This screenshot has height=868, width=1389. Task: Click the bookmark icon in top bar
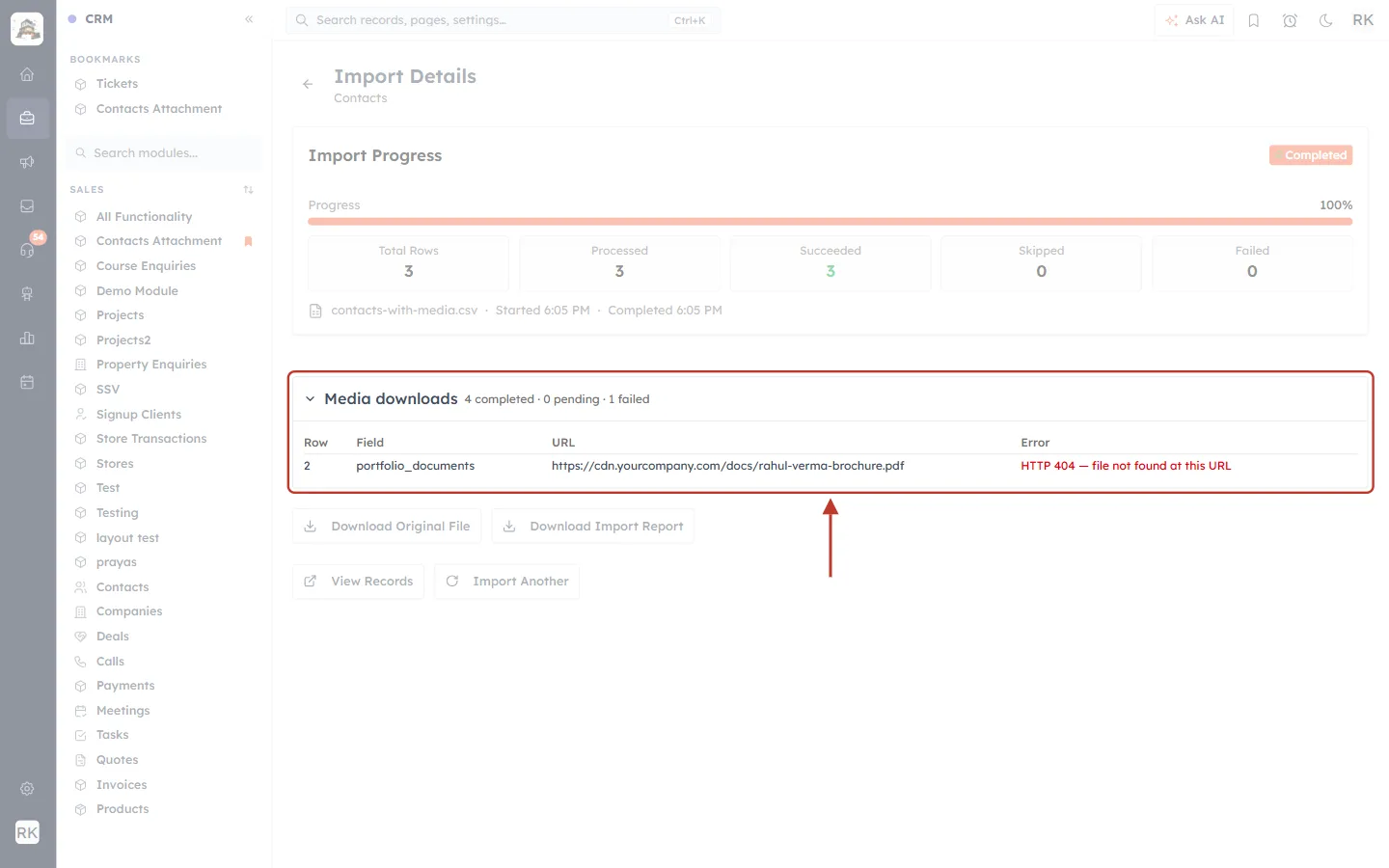coord(1254,20)
